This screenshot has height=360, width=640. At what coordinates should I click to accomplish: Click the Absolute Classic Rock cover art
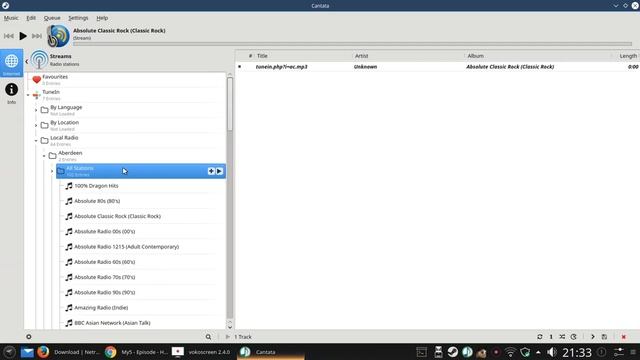click(x=58, y=36)
